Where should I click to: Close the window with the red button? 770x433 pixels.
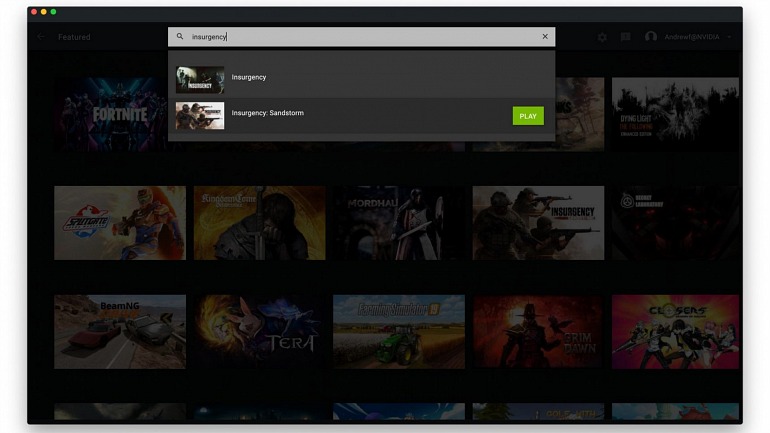(34, 12)
